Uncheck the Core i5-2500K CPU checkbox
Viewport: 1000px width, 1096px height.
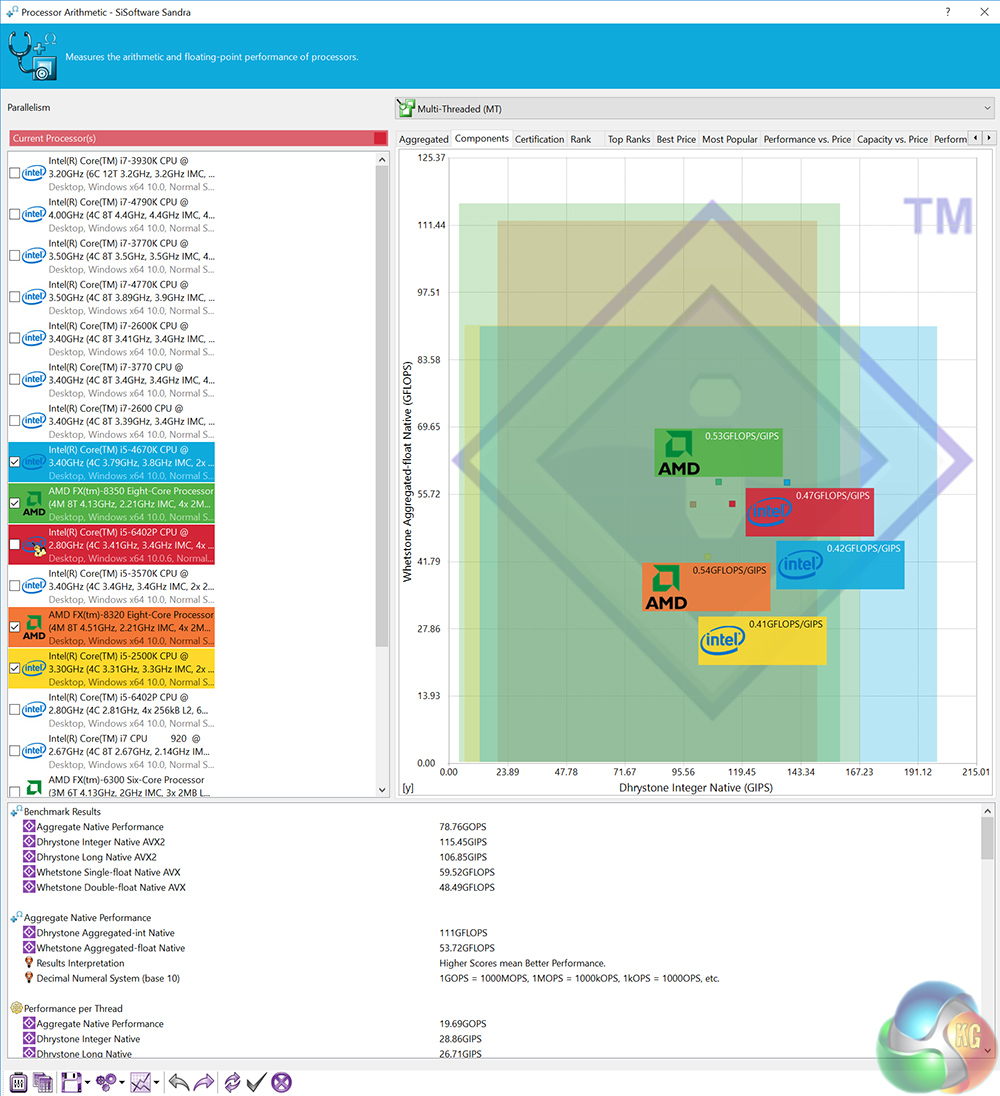[x=15, y=668]
